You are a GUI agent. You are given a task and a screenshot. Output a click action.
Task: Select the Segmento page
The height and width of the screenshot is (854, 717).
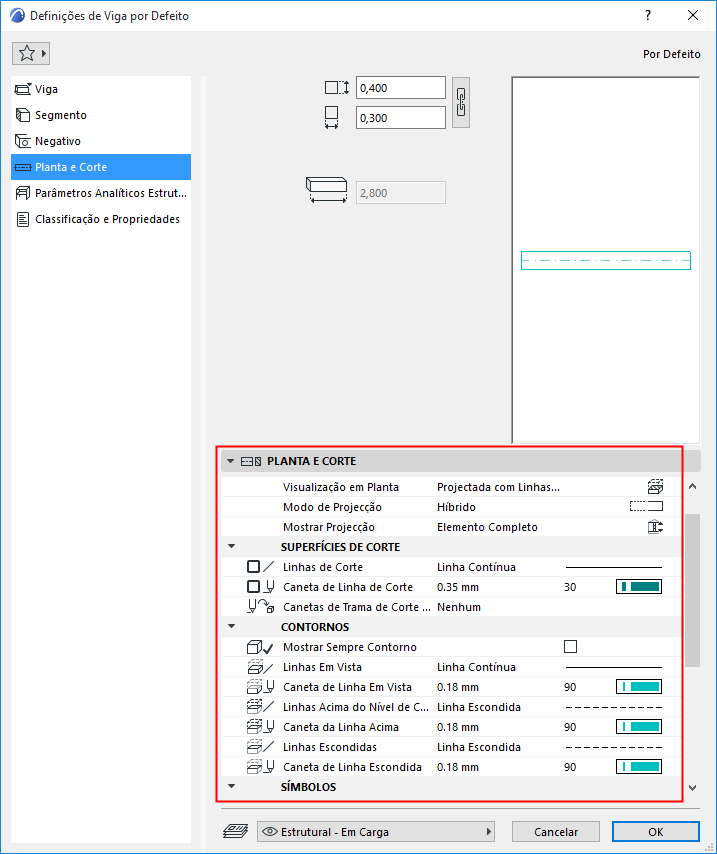click(101, 115)
